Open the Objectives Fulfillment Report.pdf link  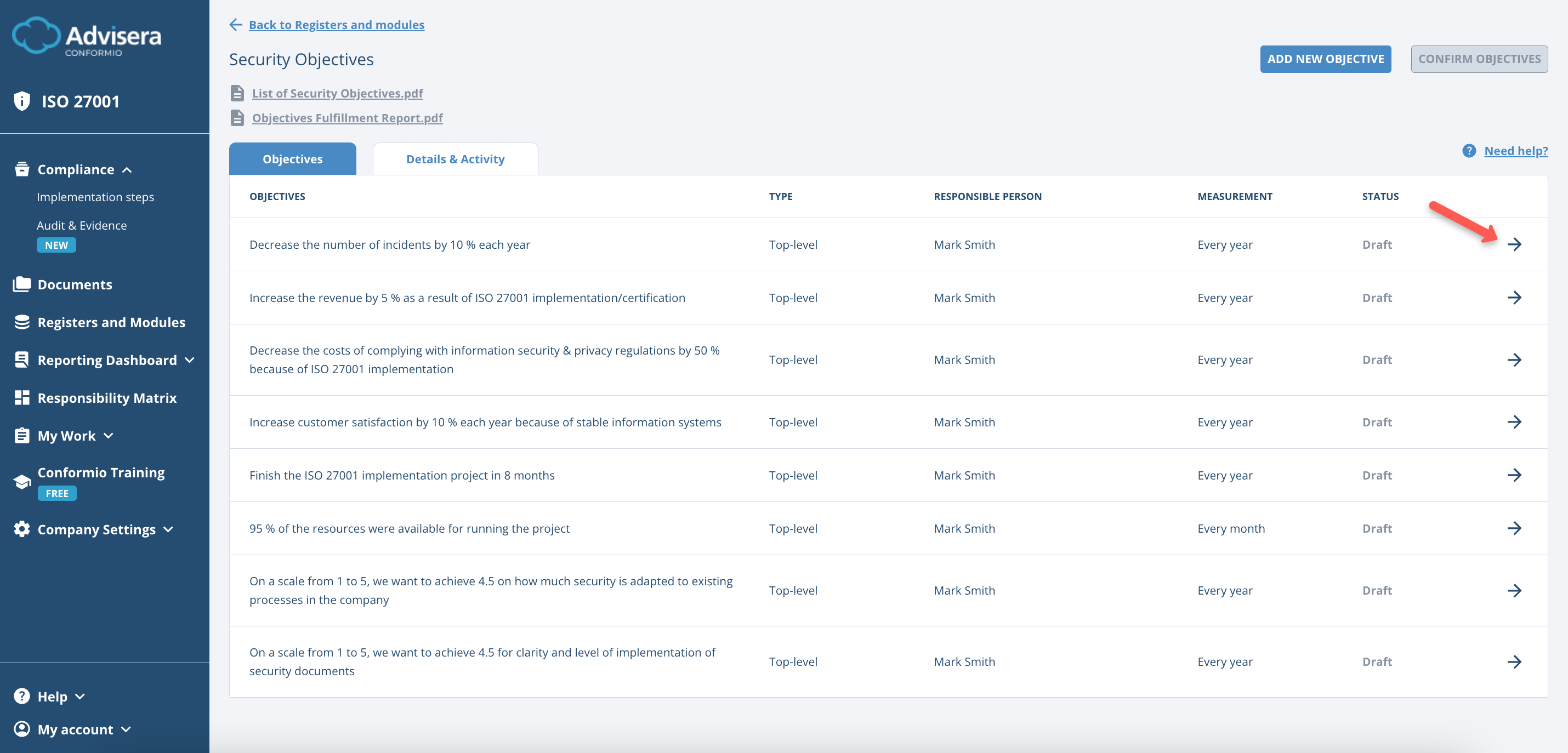(348, 117)
